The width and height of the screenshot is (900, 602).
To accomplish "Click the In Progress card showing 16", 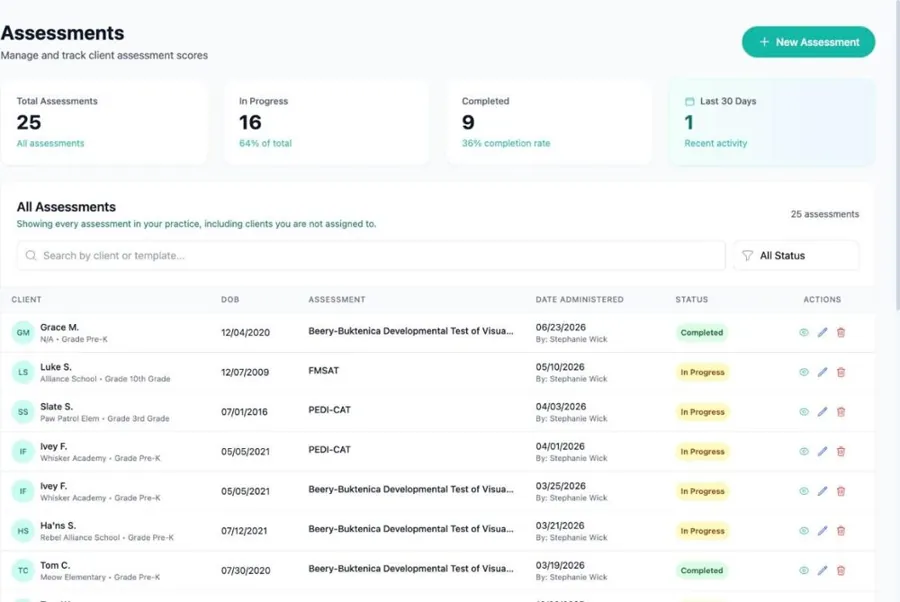I will (327, 123).
